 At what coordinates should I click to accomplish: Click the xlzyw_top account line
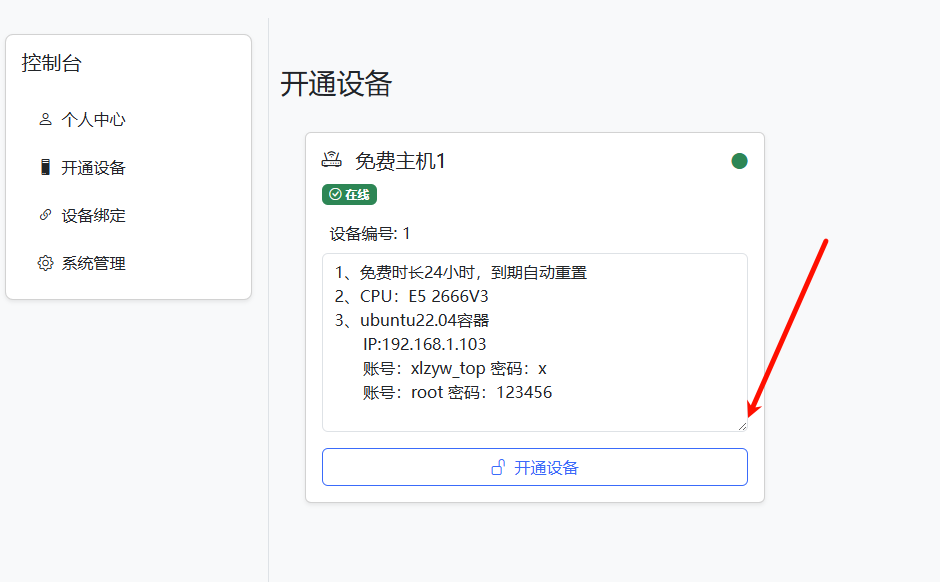[454, 369]
